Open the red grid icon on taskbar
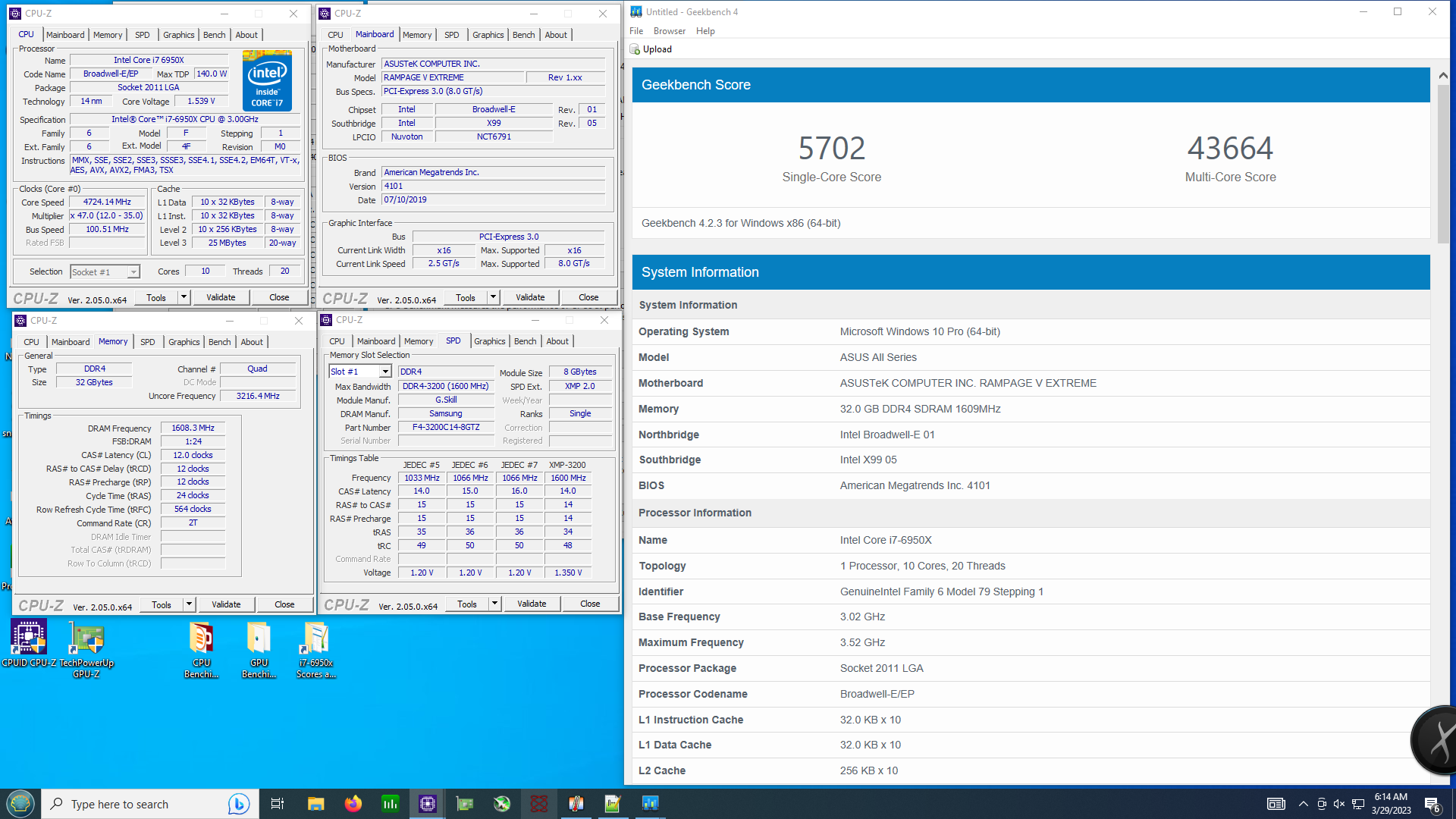The height and width of the screenshot is (819, 1456). [x=539, y=804]
